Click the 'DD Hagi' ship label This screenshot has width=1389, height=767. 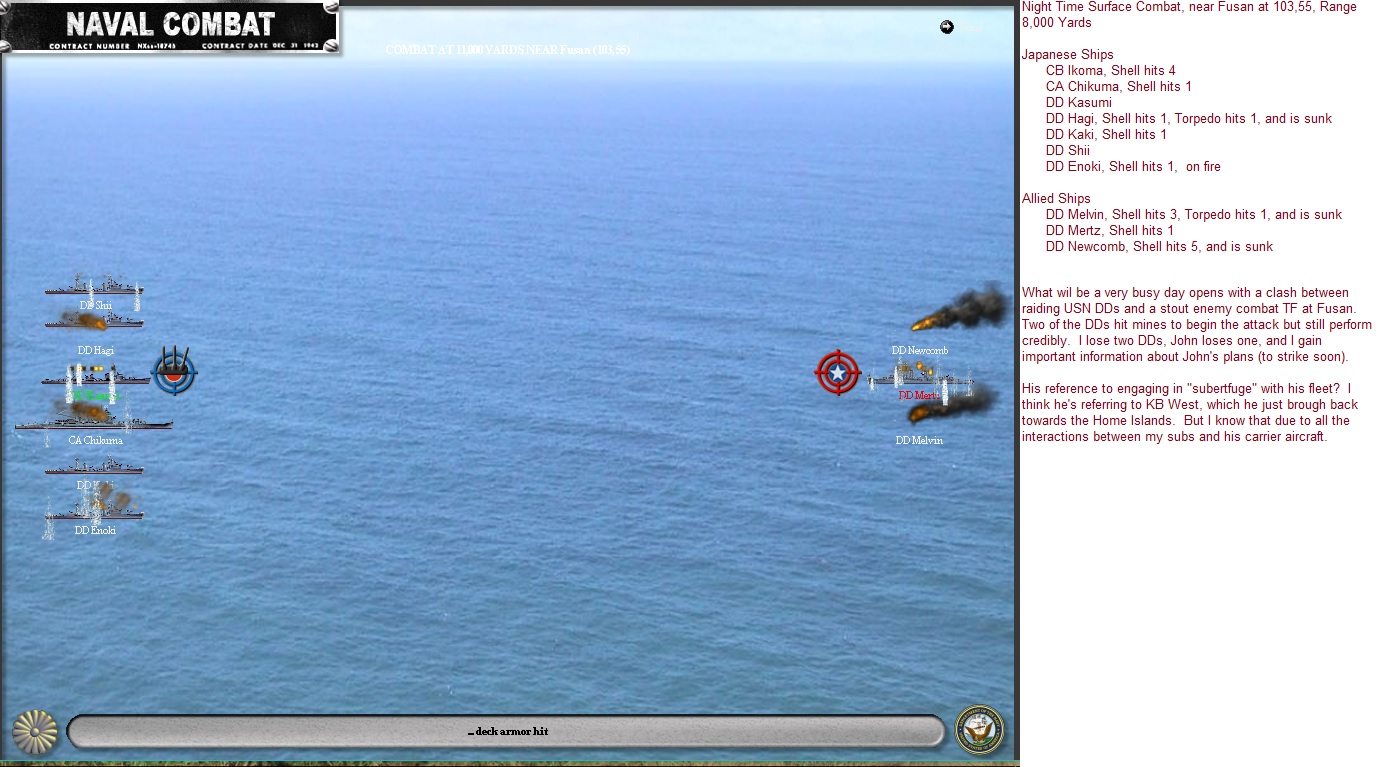pos(96,350)
